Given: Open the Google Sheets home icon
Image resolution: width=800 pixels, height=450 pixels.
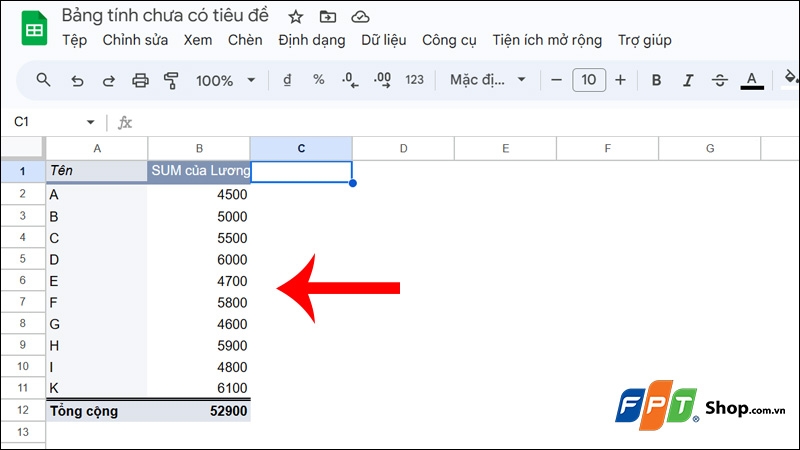Looking at the screenshot, I should coord(34,28).
